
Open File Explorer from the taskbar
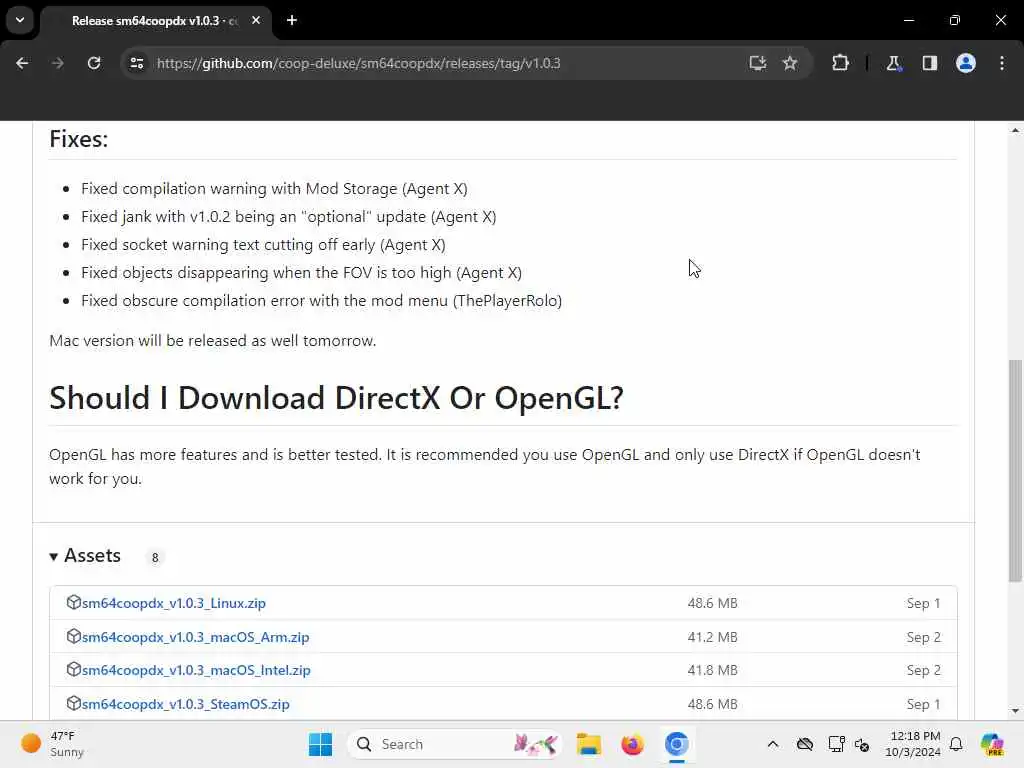click(589, 744)
